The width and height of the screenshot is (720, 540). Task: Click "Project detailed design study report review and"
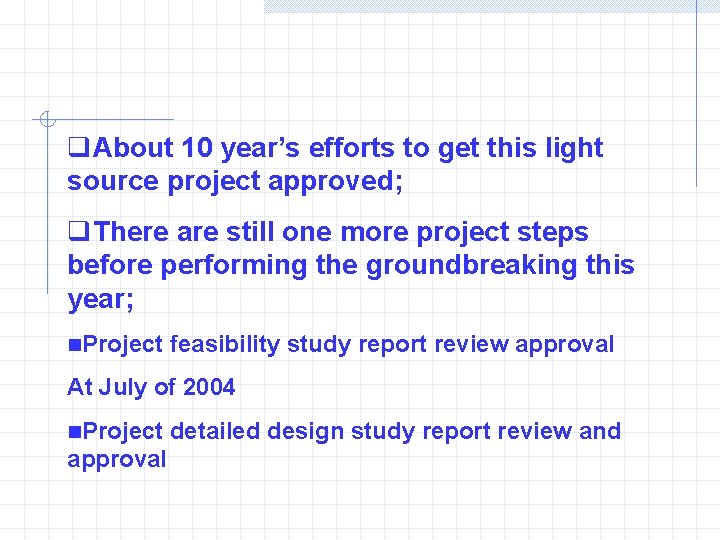pos(352,432)
